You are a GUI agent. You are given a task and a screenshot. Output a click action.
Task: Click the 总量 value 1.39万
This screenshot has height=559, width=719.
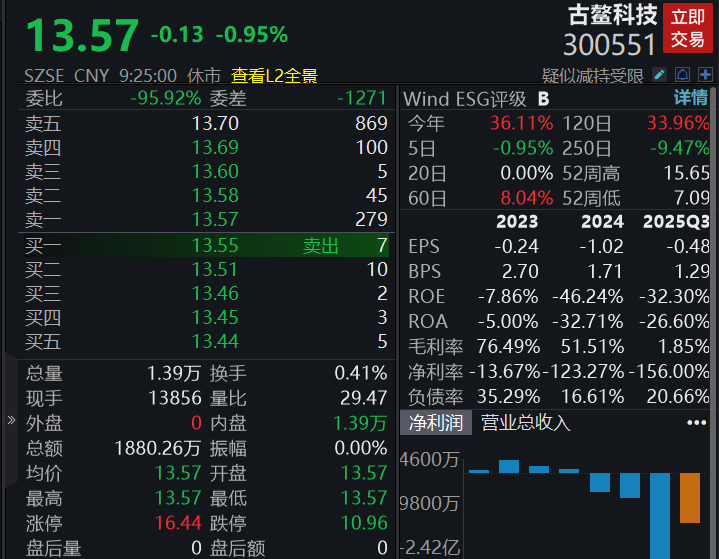coord(174,373)
